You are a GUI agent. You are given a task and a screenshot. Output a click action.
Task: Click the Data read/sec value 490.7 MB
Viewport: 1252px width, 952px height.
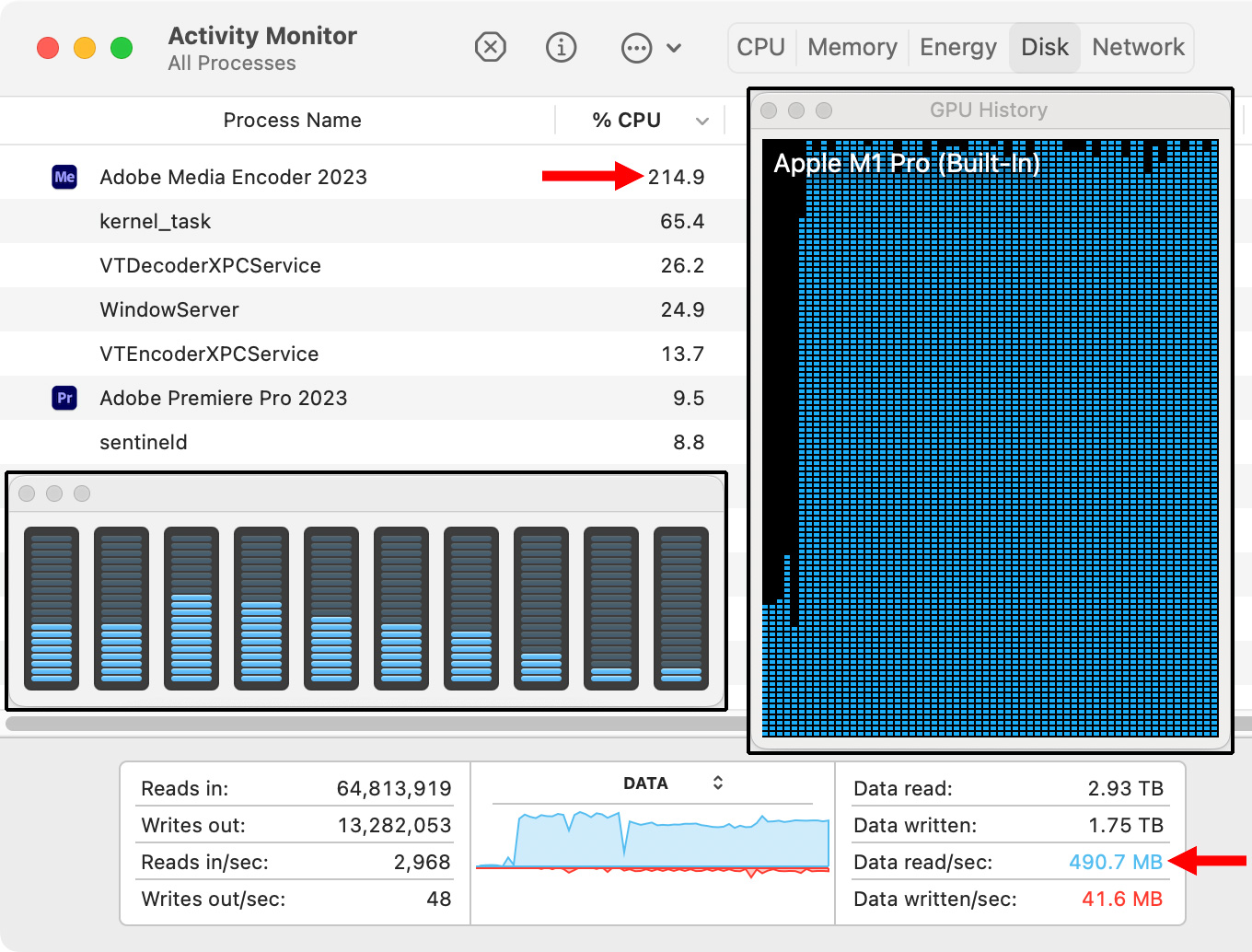(x=1116, y=863)
